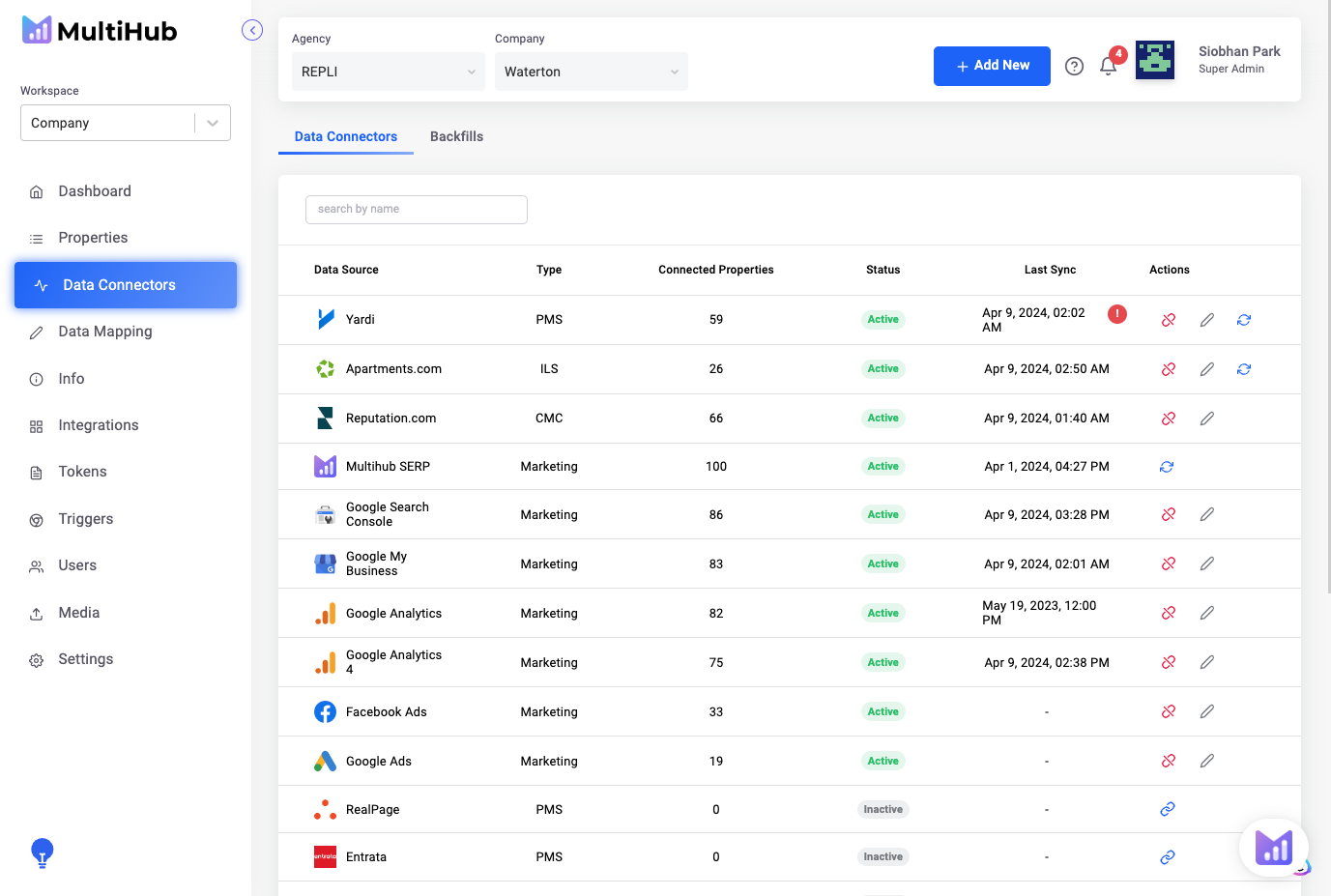Image resolution: width=1331 pixels, height=896 pixels.
Task: Open the notifications bell
Action: (x=1109, y=66)
